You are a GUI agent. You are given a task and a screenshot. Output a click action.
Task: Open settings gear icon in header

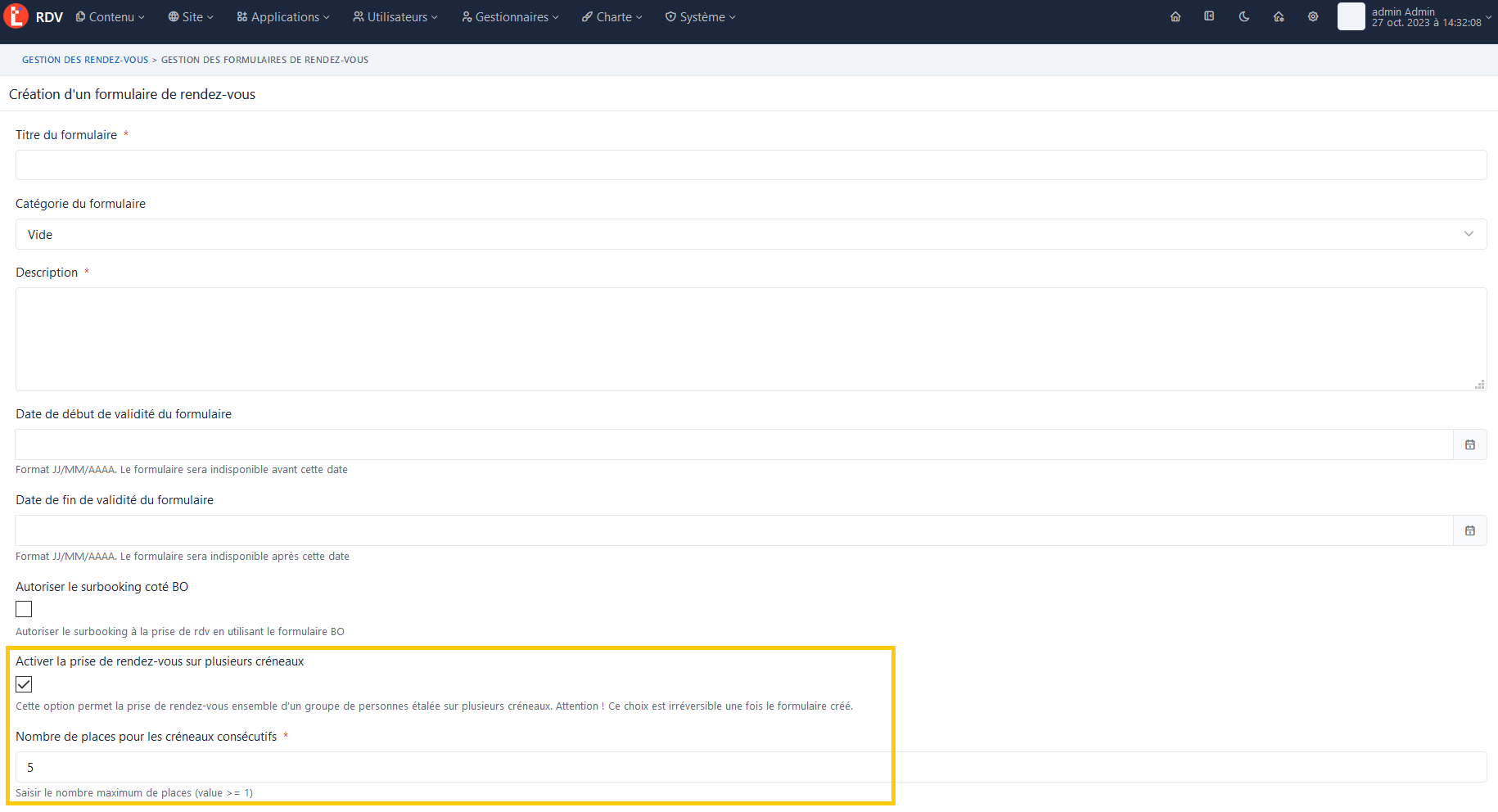tap(1313, 16)
